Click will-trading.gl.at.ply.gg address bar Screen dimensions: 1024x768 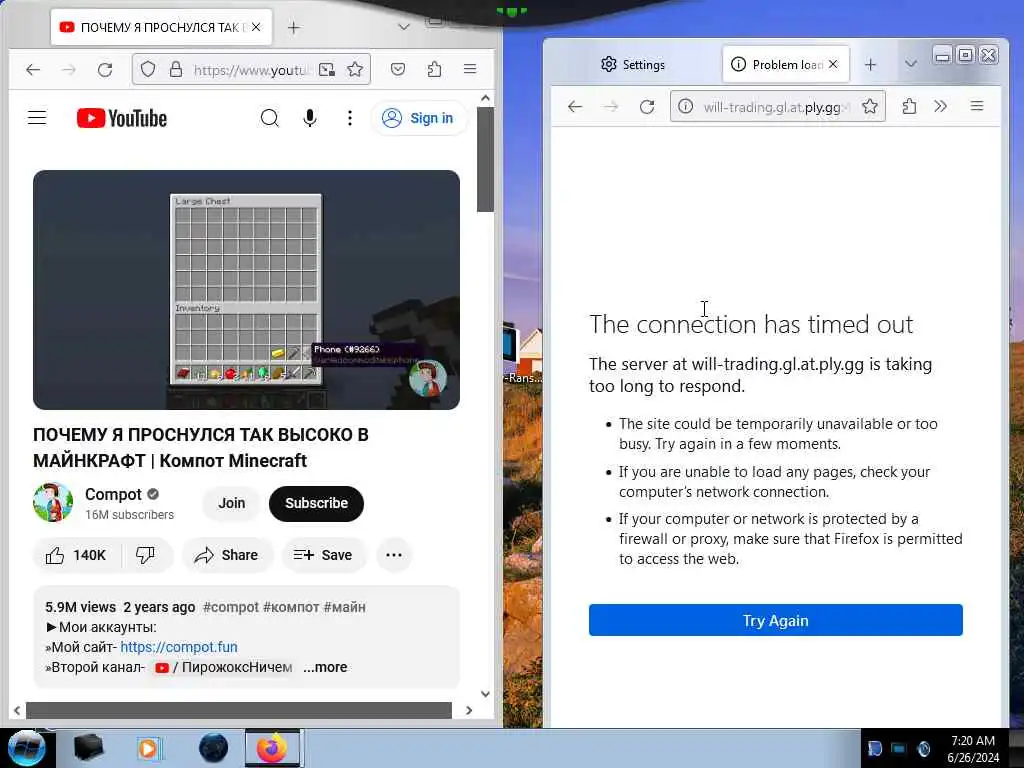click(x=777, y=106)
